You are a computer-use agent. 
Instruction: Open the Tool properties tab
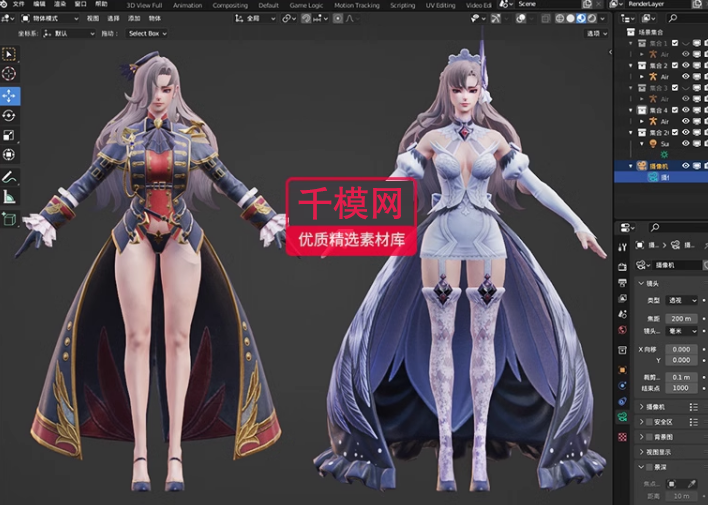coord(623,247)
